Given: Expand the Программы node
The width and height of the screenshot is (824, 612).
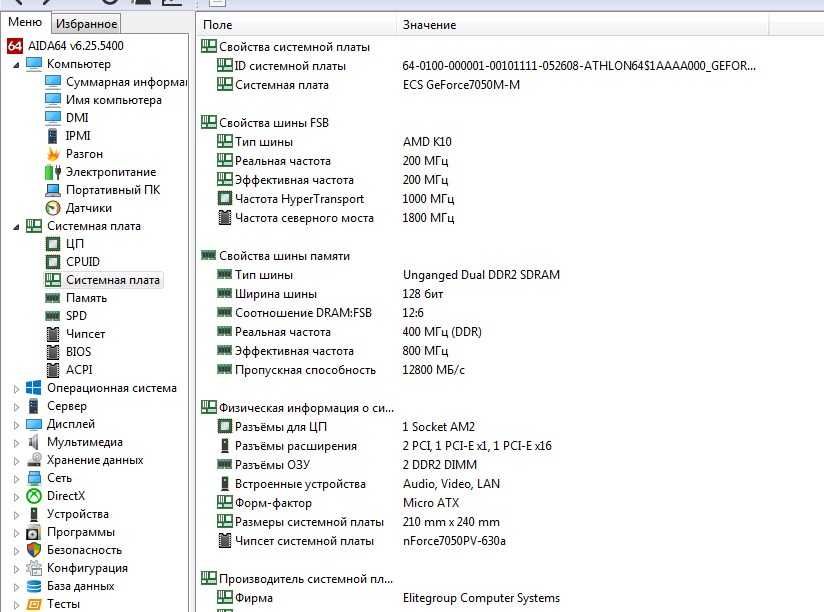Looking at the screenshot, I should [16, 533].
